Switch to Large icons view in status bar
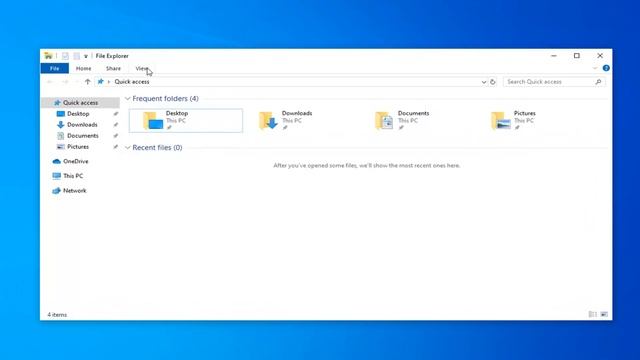 pos(604,314)
